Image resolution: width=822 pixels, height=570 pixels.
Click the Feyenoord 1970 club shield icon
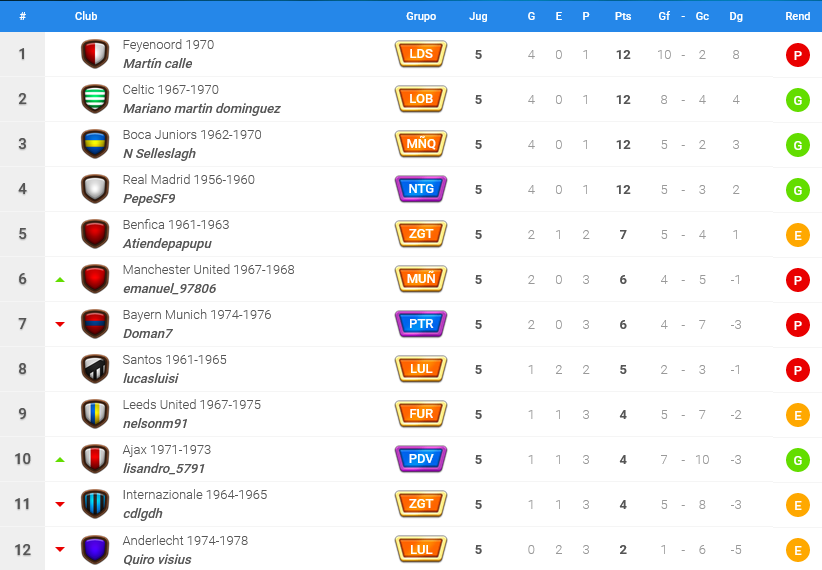pyautogui.click(x=95, y=54)
